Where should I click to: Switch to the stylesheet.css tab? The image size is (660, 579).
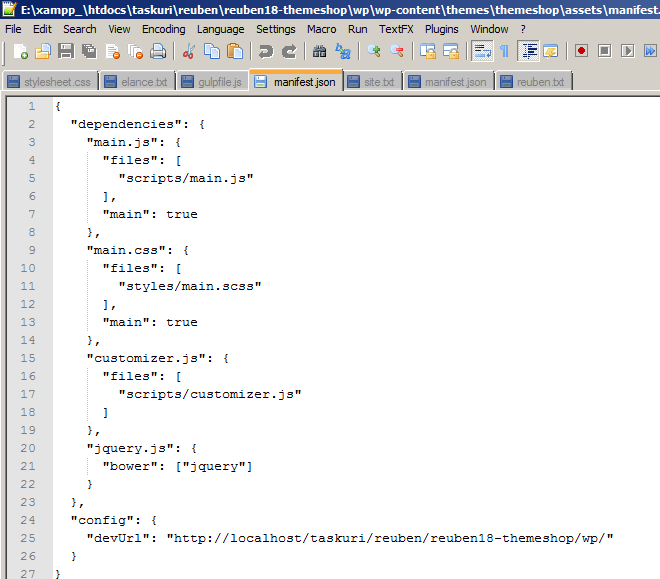coord(50,82)
